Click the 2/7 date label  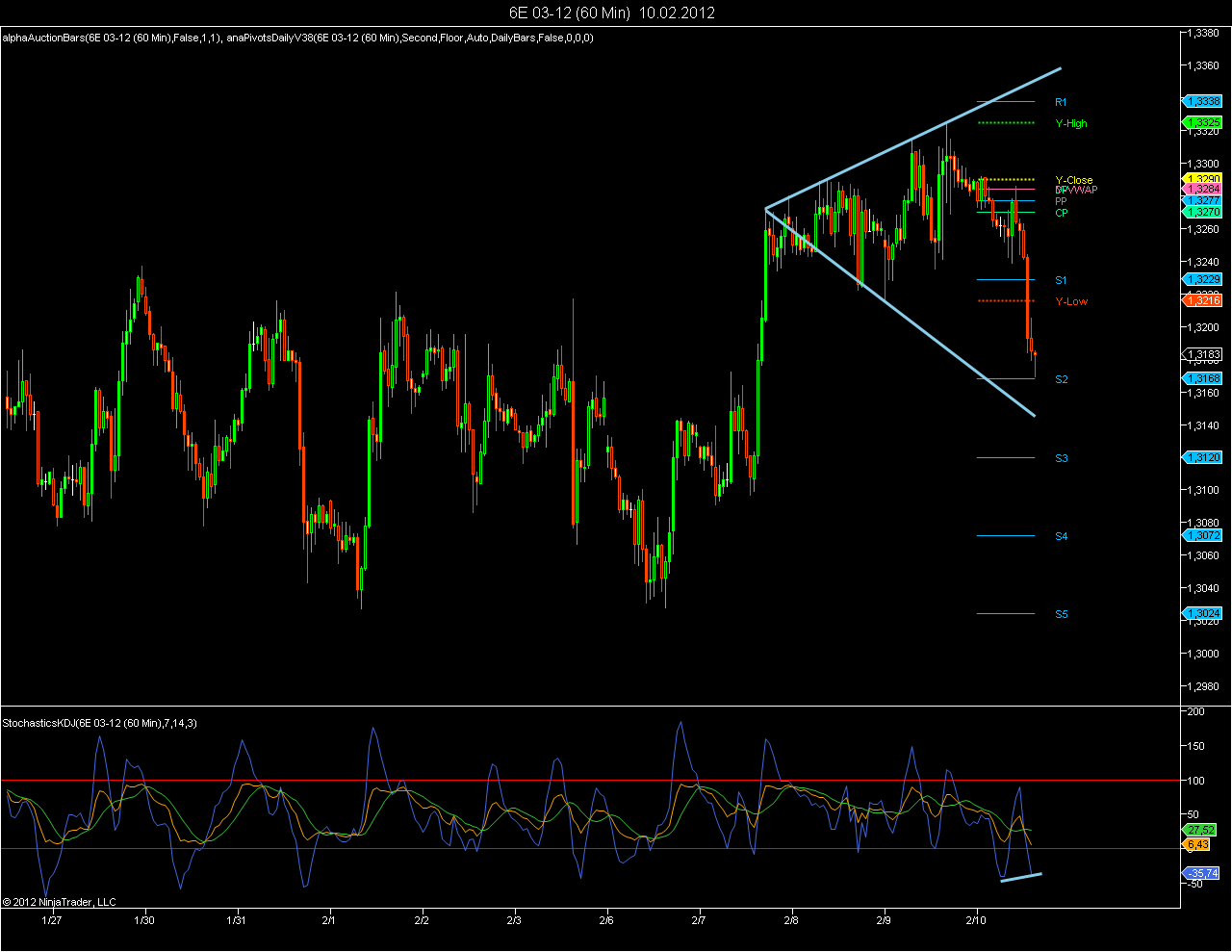[699, 920]
